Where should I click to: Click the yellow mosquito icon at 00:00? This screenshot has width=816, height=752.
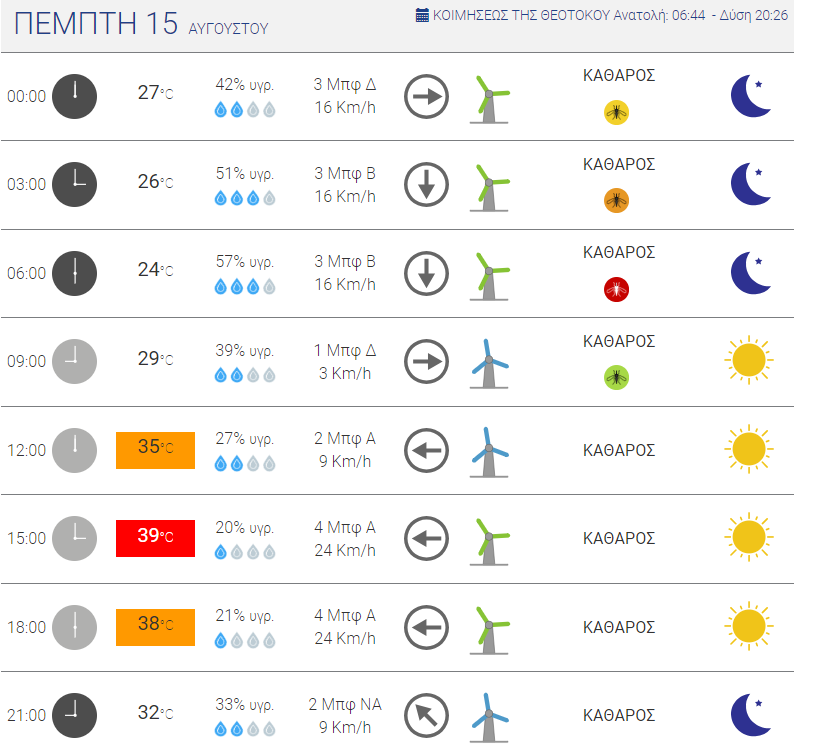[x=616, y=112]
